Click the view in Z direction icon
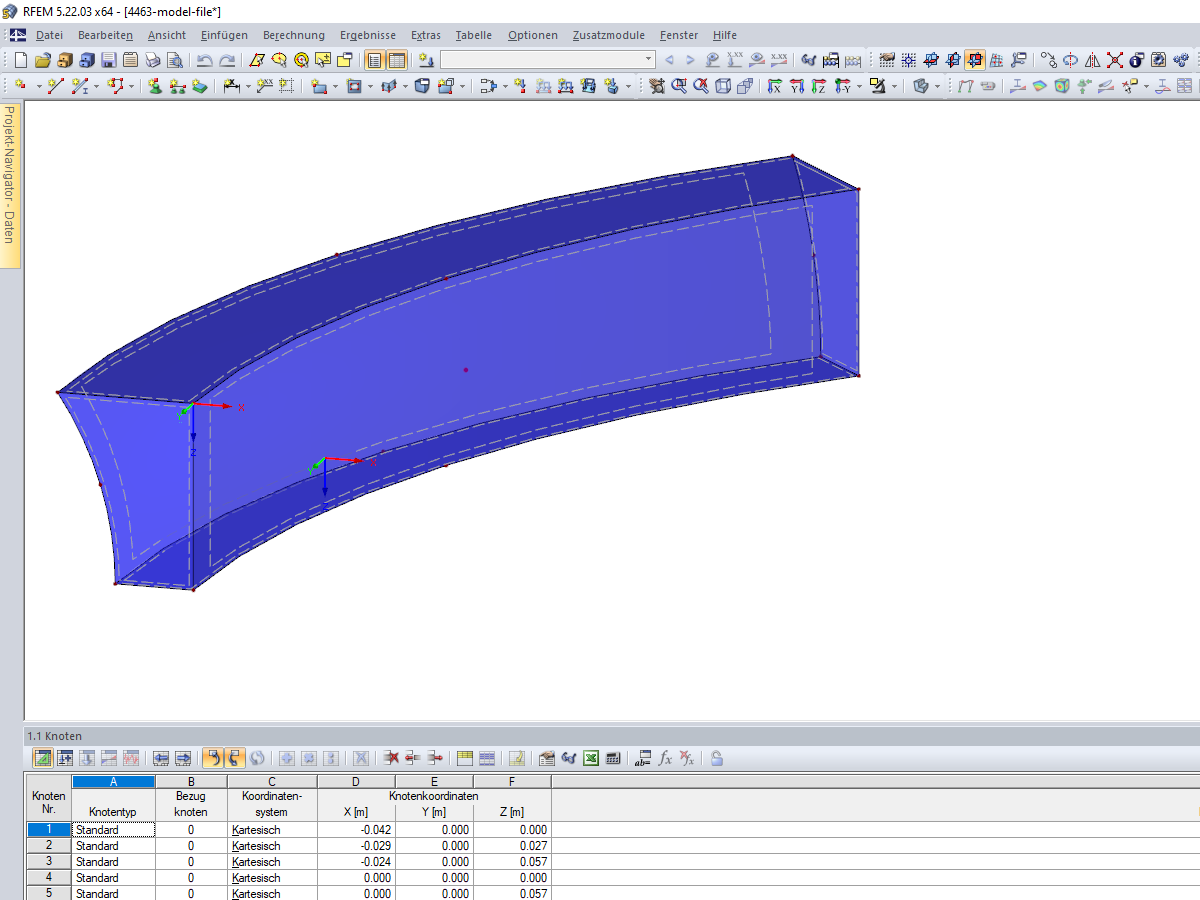 tap(819, 86)
